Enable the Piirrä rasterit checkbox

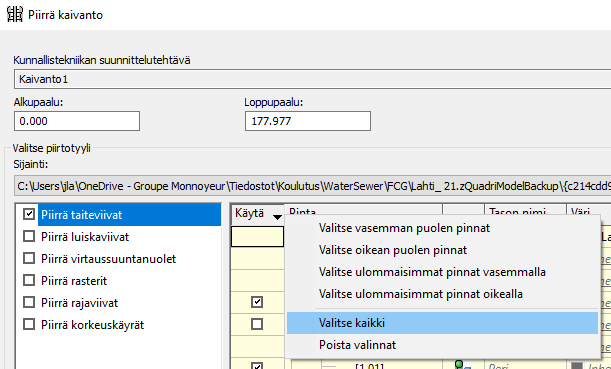pos(29,281)
